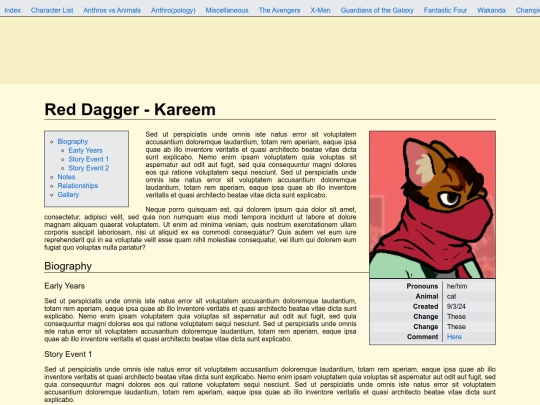Navigate to X-Men page
This screenshot has height=405, width=540.
tap(320, 10)
